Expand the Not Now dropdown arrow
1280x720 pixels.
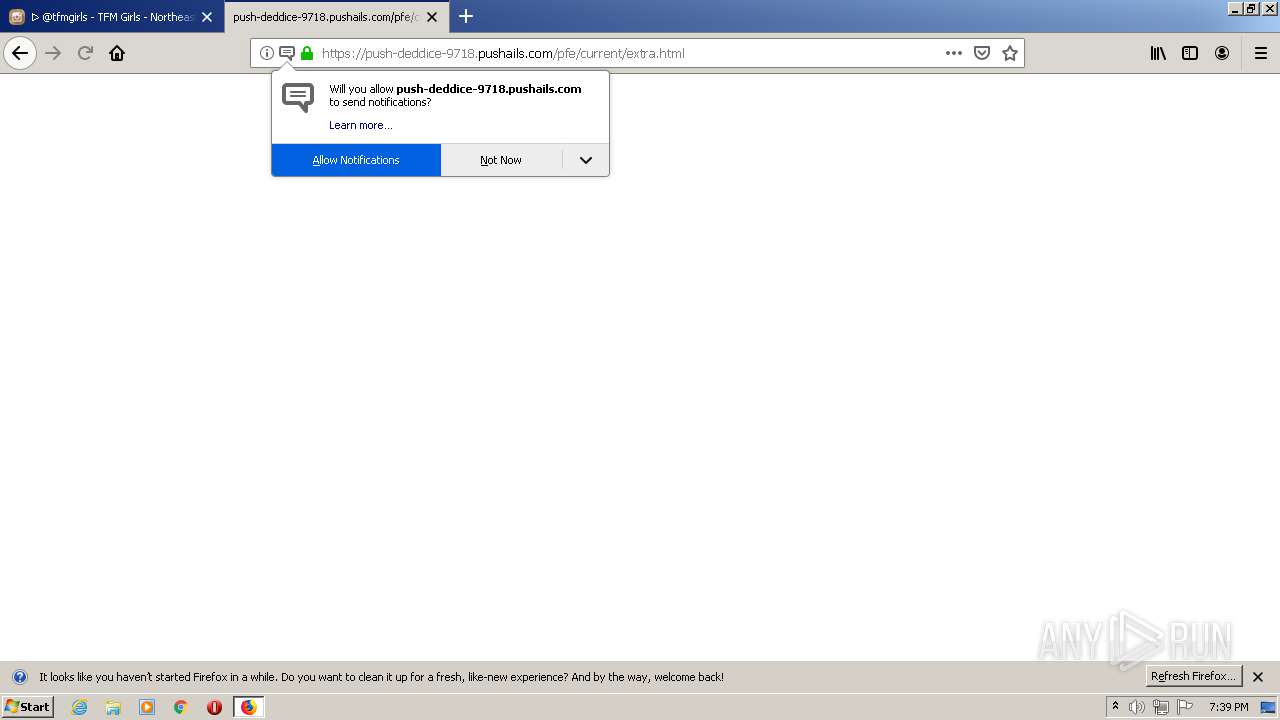586,160
